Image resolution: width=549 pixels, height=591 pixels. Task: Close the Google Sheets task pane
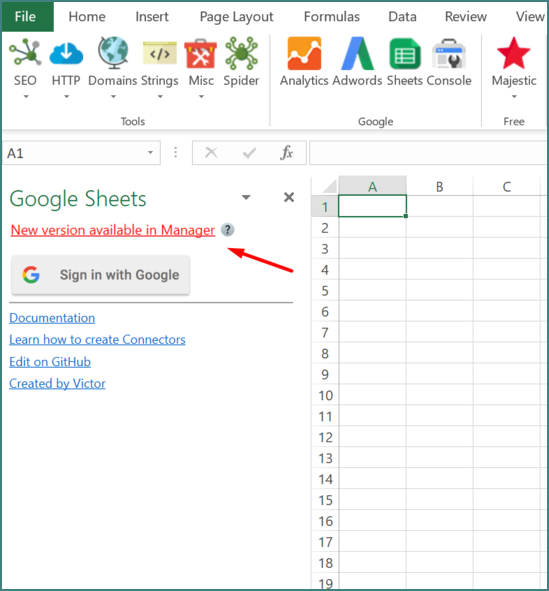pos(289,197)
